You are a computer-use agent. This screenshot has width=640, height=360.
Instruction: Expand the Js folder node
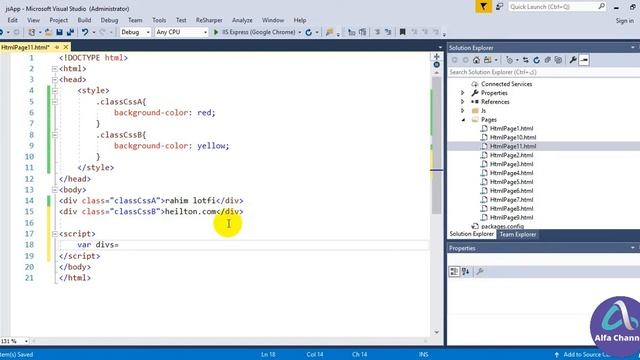pos(462,111)
